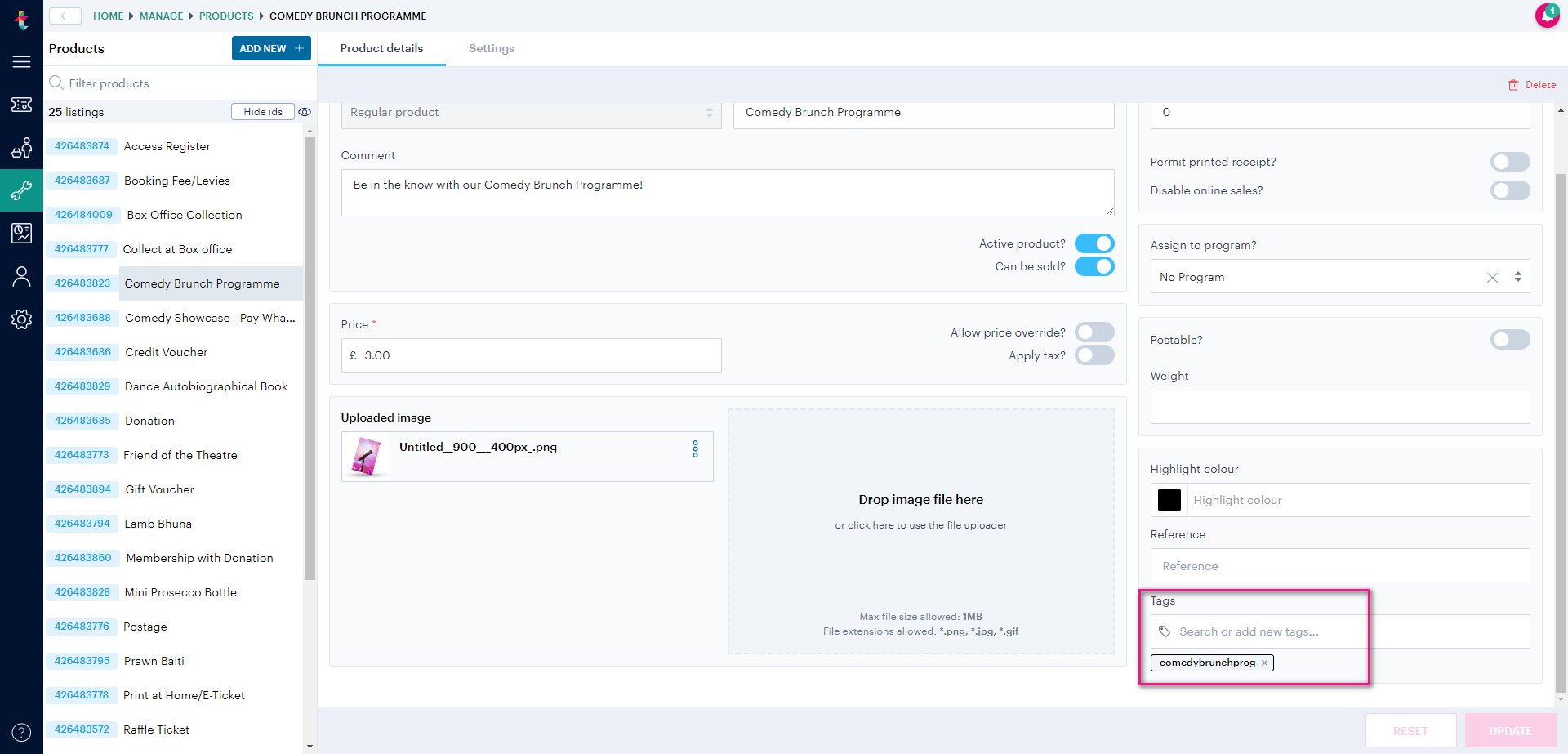Click the Delete trash icon
1568x754 pixels.
pyautogui.click(x=1512, y=85)
